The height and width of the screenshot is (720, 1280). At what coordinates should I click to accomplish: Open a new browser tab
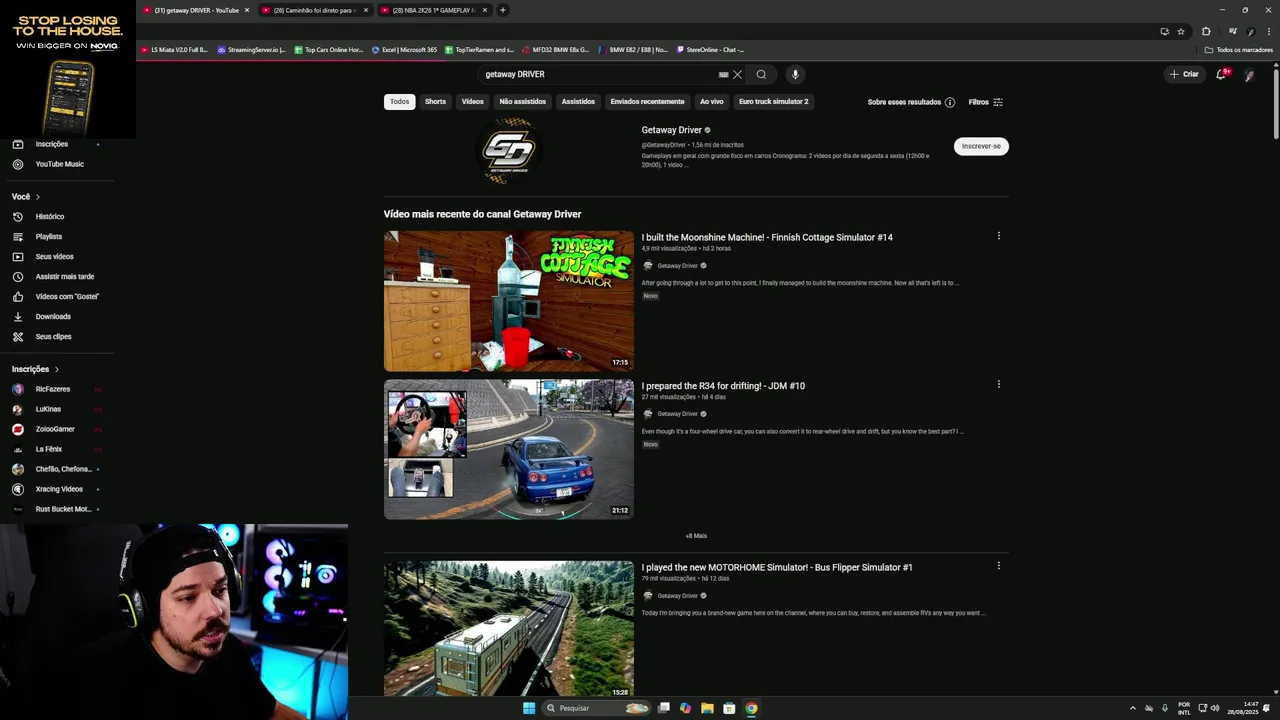pyautogui.click(x=503, y=10)
